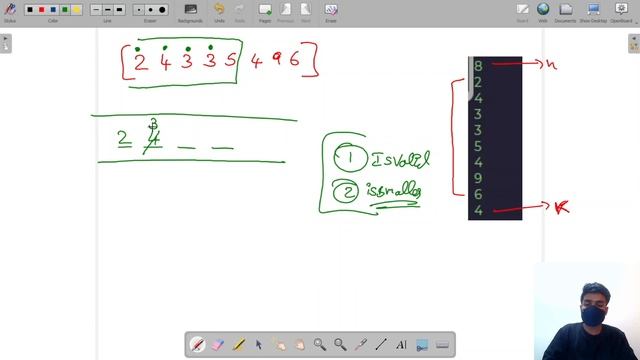Select the Draw lines tool

(x=381, y=344)
